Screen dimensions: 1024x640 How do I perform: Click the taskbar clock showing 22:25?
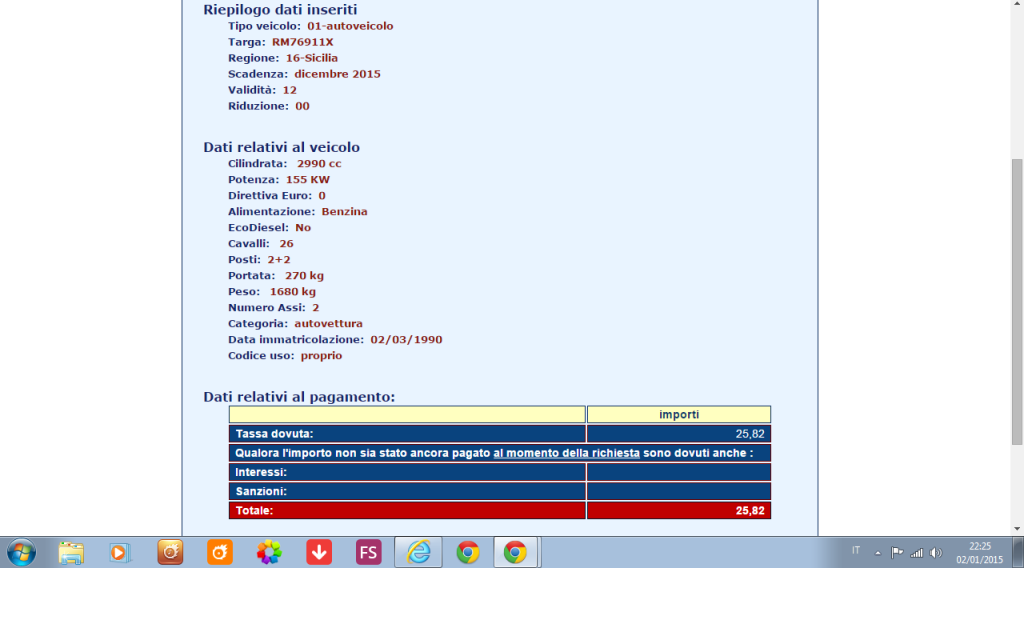[979, 552]
